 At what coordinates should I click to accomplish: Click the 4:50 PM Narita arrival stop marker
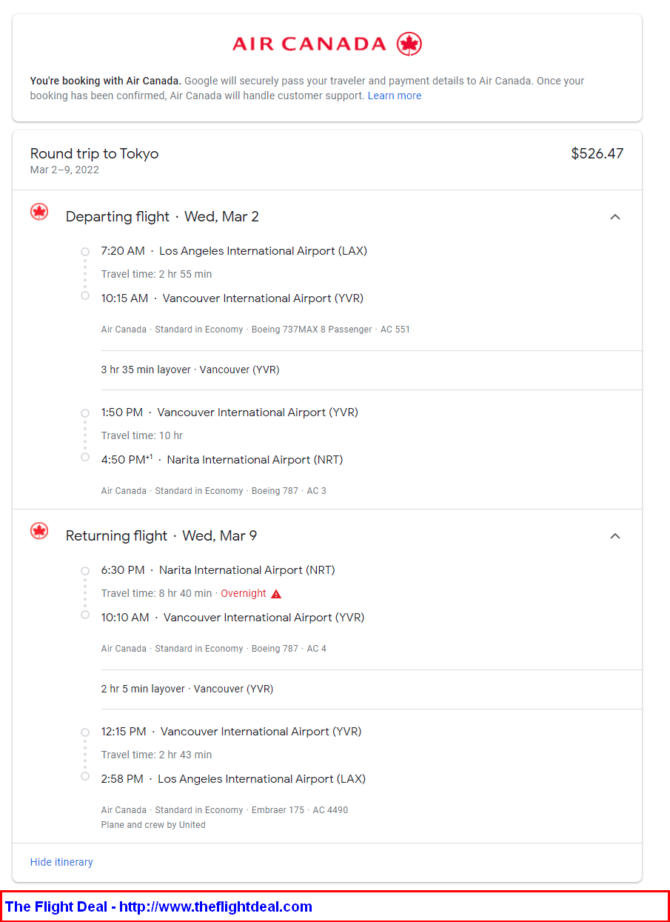(x=85, y=457)
